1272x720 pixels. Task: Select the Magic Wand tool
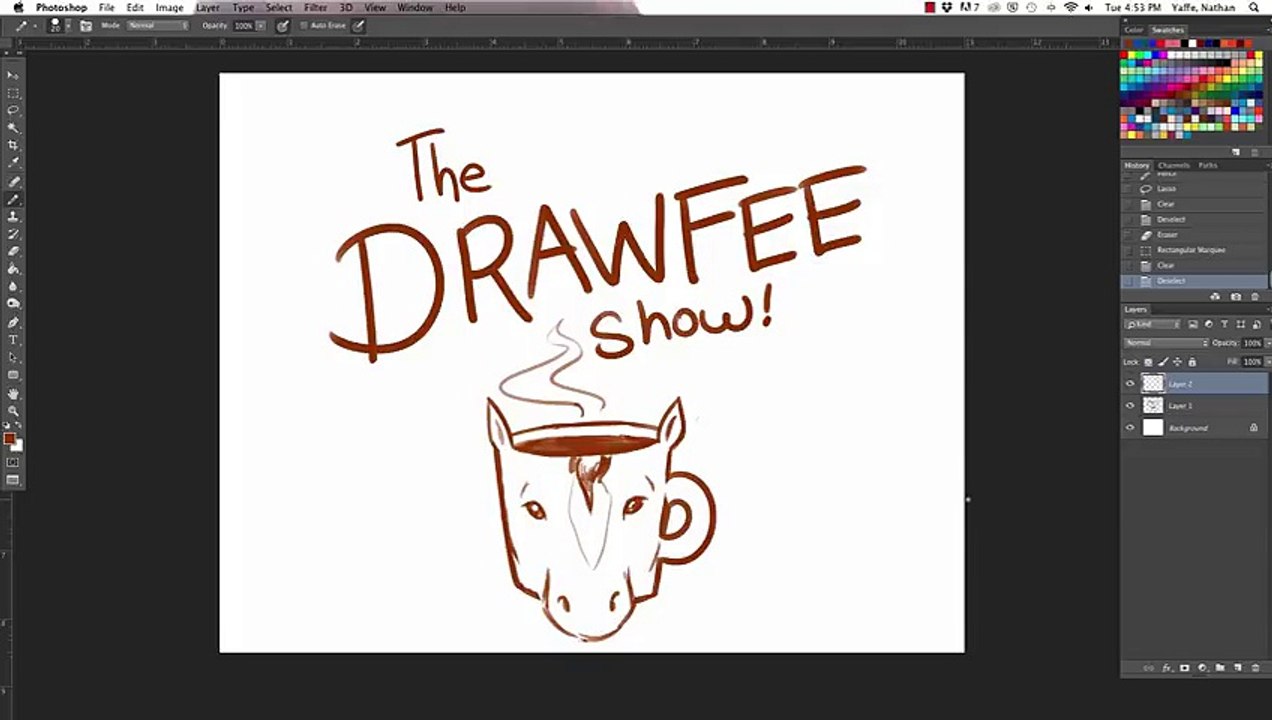(13, 128)
